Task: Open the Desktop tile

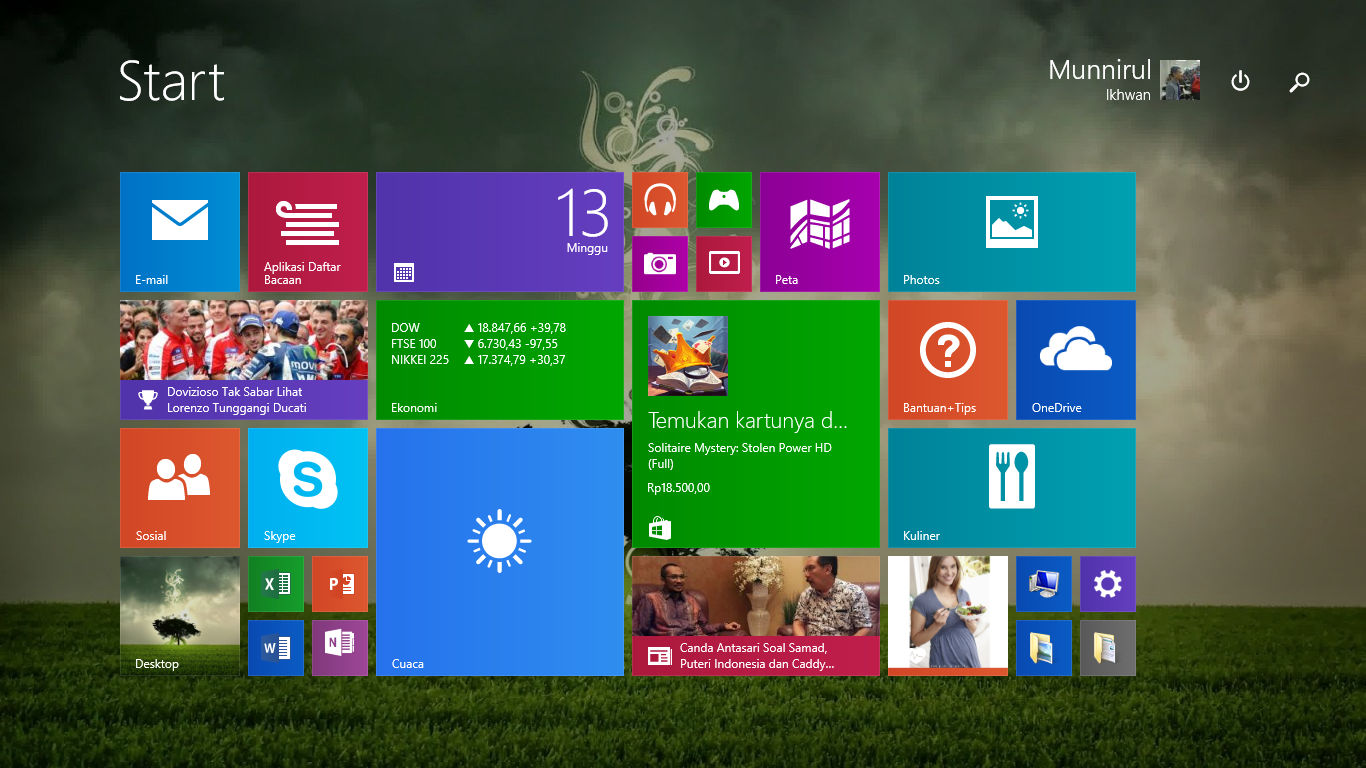Action: pos(180,616)
